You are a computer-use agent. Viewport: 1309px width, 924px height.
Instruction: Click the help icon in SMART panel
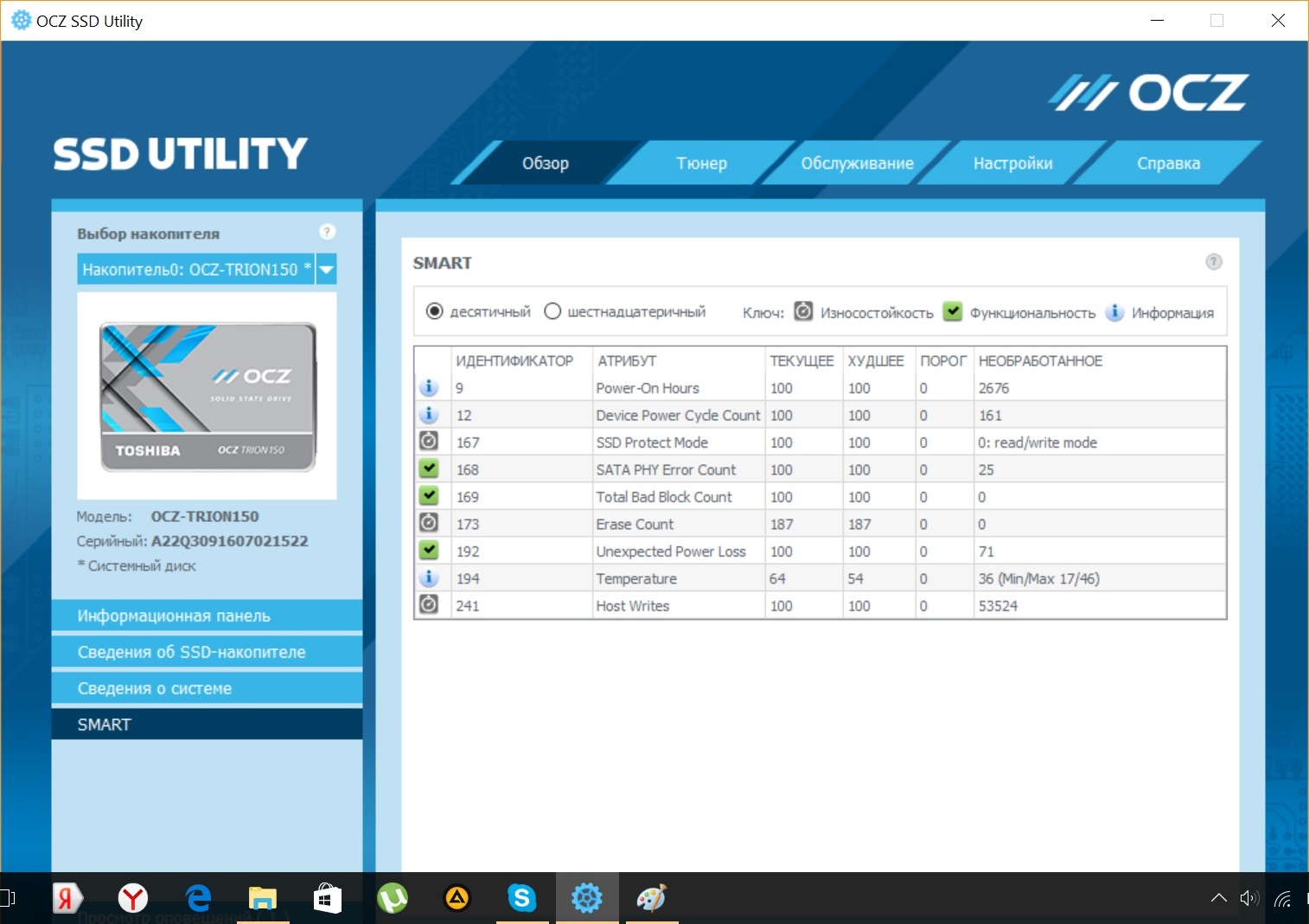pyautogui.click(x=1214, y=262)
